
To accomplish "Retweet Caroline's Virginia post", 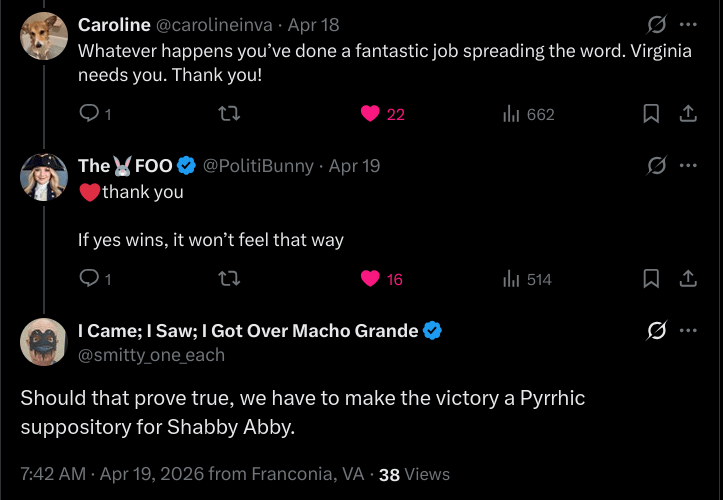I will coord(228,114).
